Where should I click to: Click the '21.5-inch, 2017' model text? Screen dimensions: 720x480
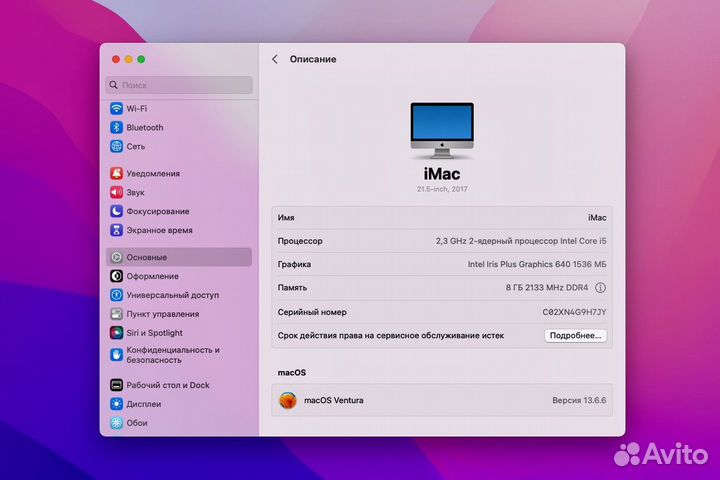tap(442, 189)
